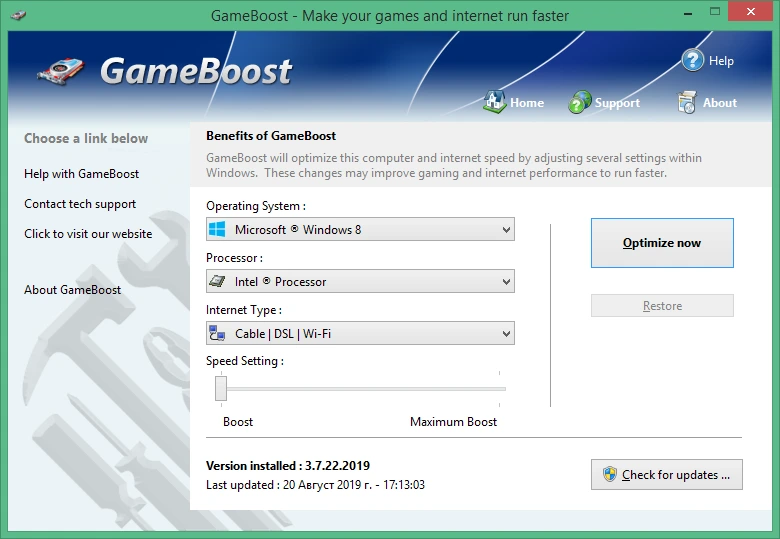Click the Benefits of GameBoost heading
Viewport: 780px width, 539px height.
point(271,136)
